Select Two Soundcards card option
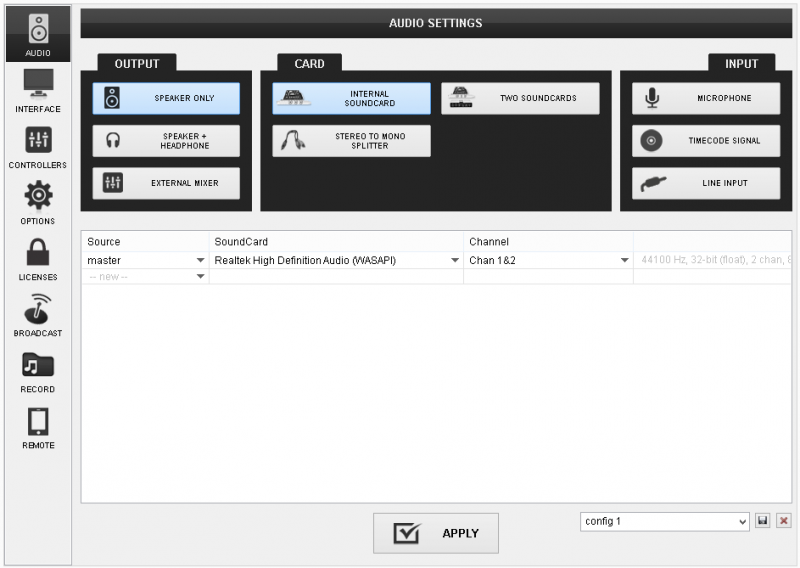800x568 pixels. [520, 99]
